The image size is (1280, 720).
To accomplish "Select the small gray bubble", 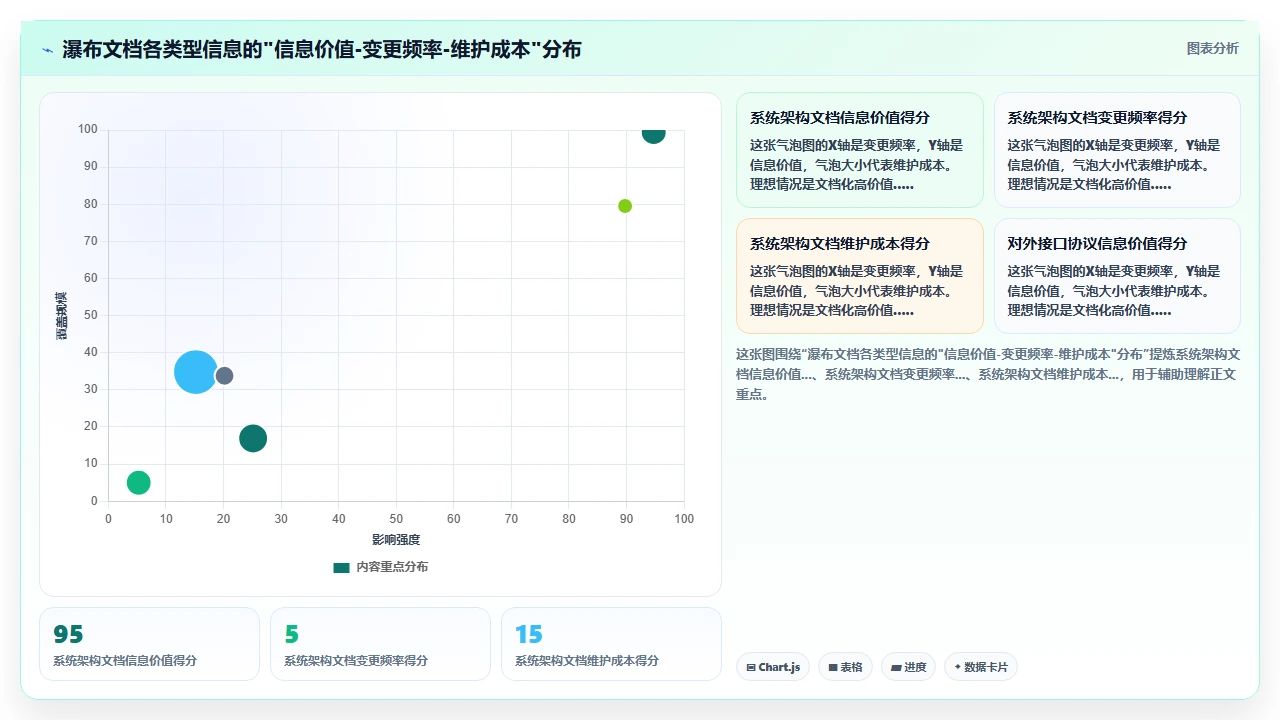I will tap(224, 376).
